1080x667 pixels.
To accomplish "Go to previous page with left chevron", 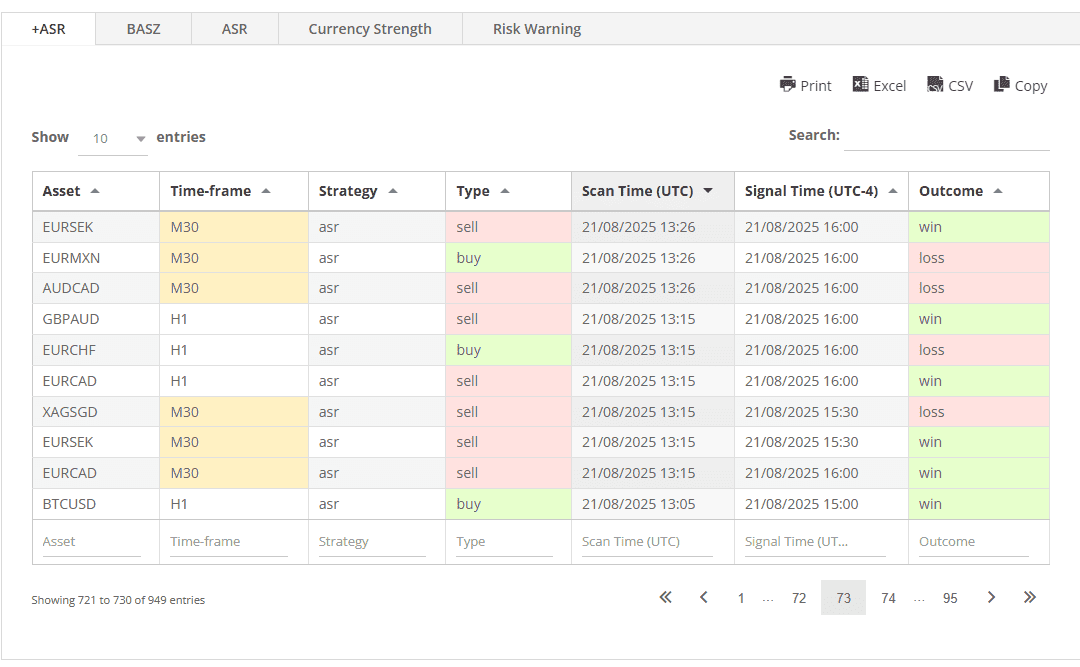I will point(703,597).
